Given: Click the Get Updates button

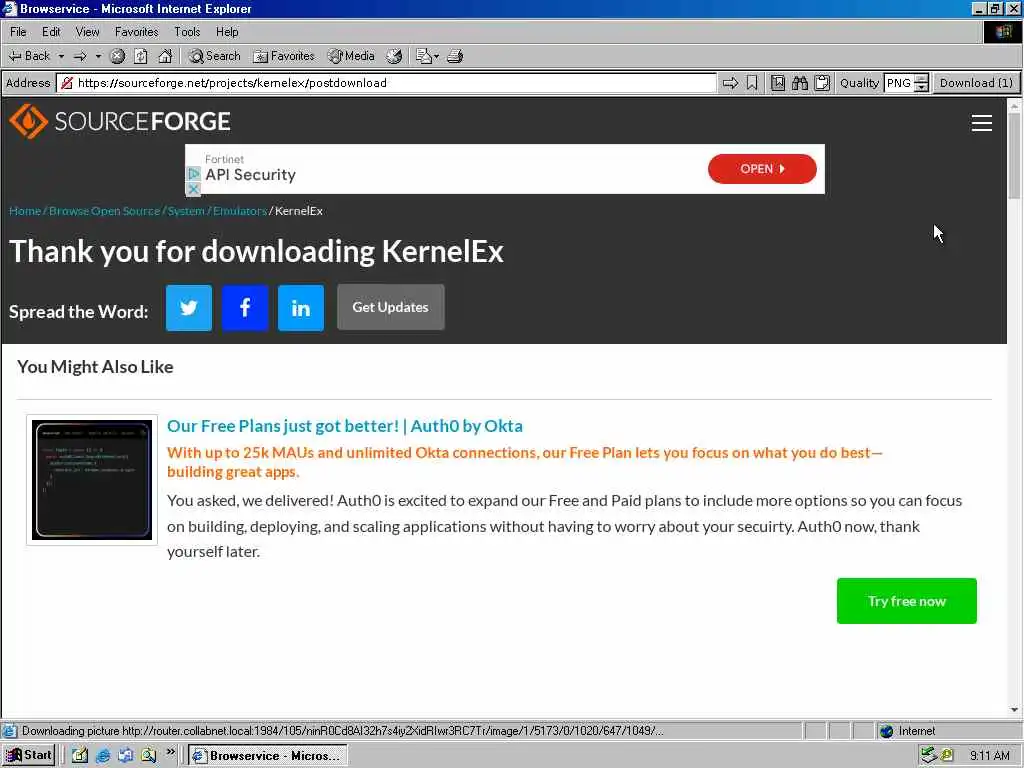Looking at the screenshot, I should tap(391, 307).
